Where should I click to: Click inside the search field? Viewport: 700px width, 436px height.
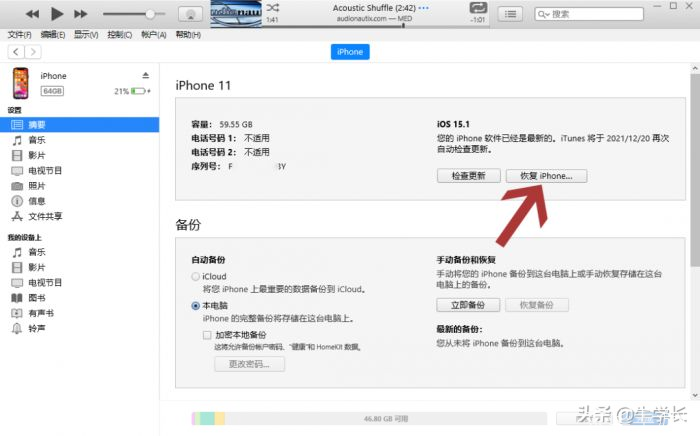589,14
